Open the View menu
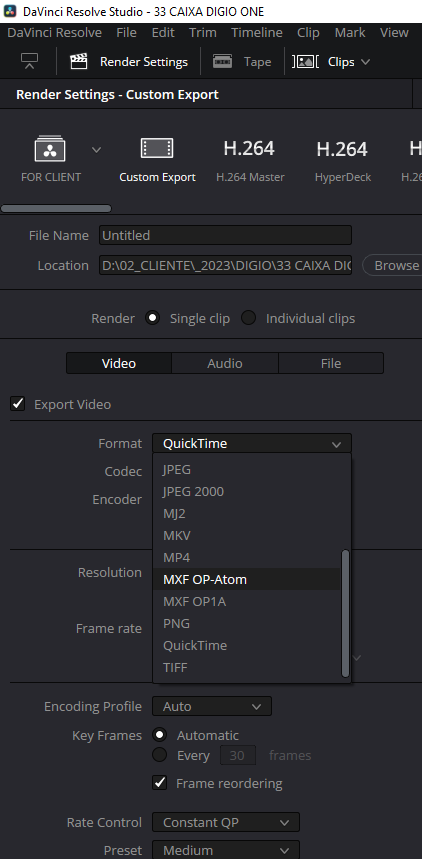Screen dimensions: 422x859 point(394,32)
